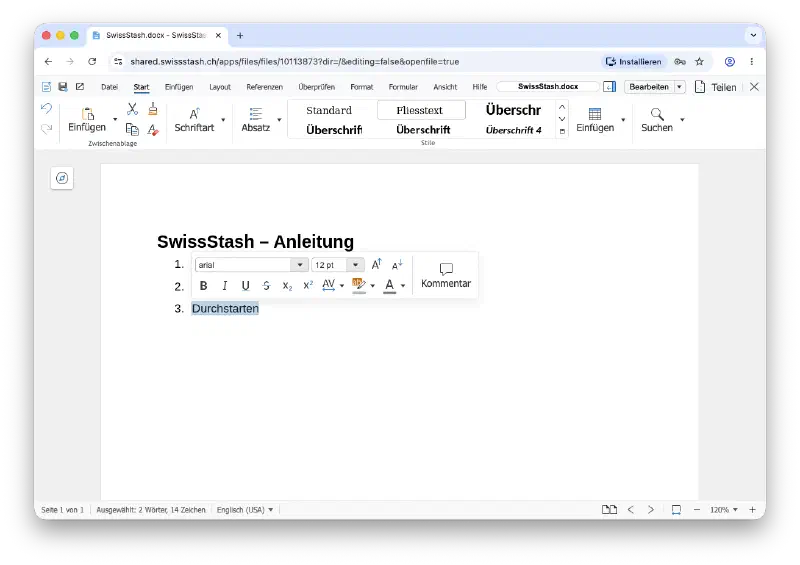Expand the paste Einfügen dropdown arrow
800x565 pixels.
(115, 119)
